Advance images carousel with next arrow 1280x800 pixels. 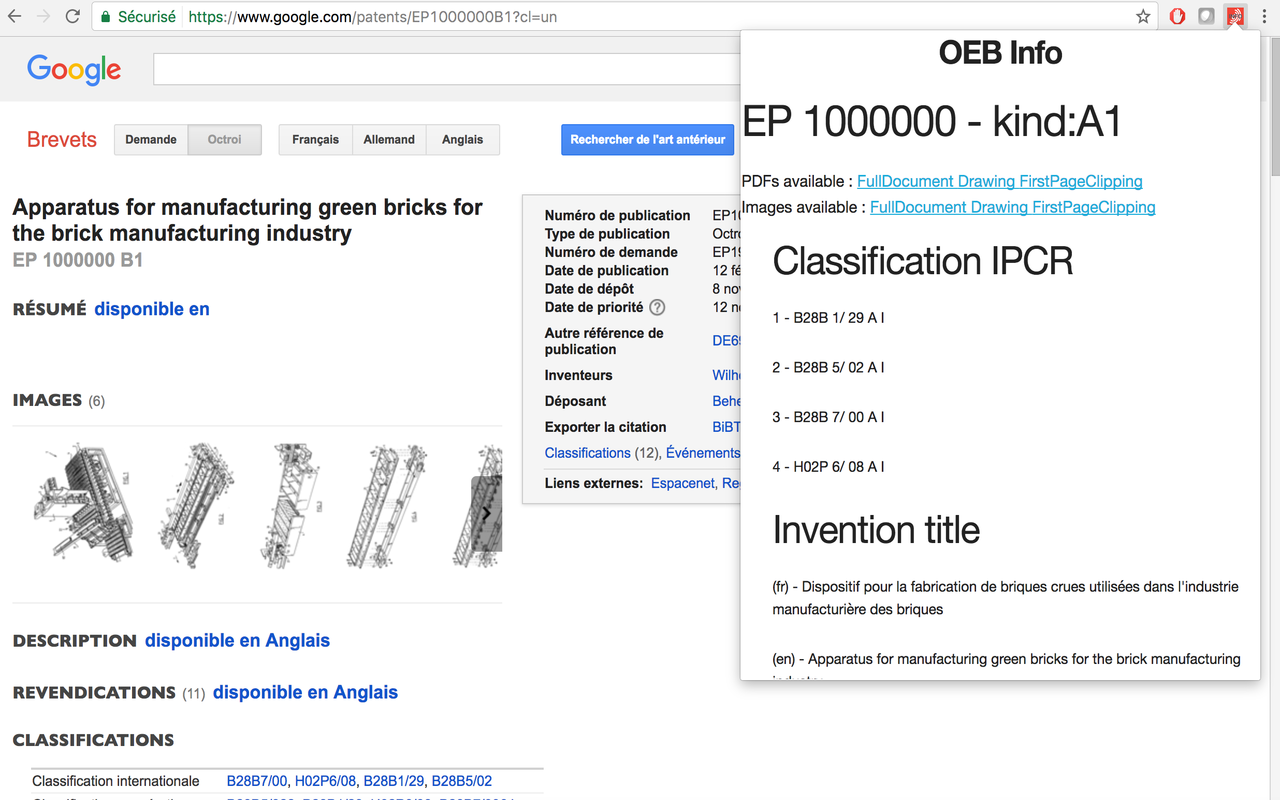point(486,514)
